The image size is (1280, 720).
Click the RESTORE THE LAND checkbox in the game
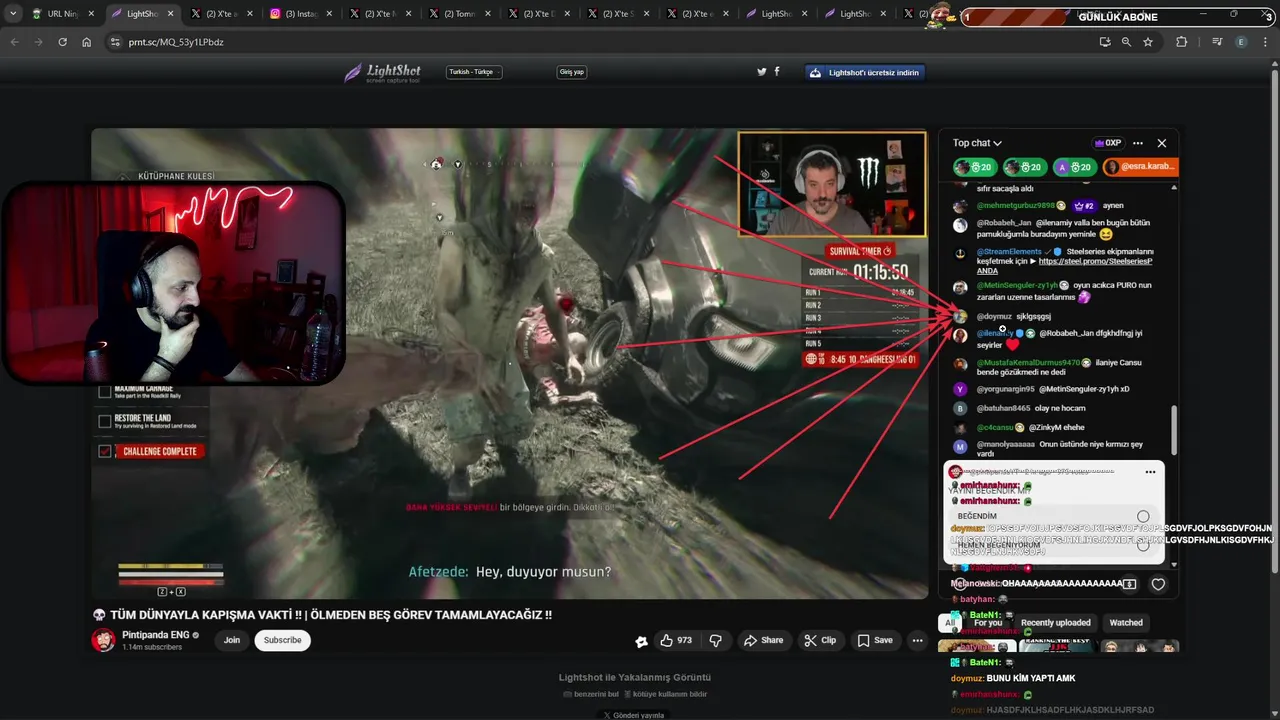pos(105,421)
